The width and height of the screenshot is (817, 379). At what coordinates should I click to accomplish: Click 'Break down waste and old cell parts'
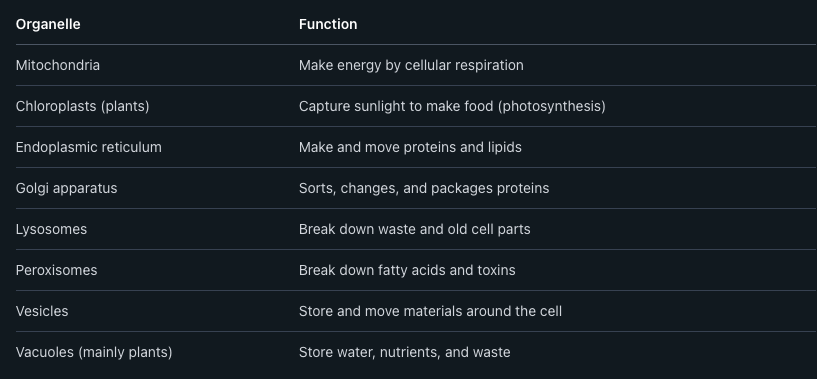click(x=414, y=229)
